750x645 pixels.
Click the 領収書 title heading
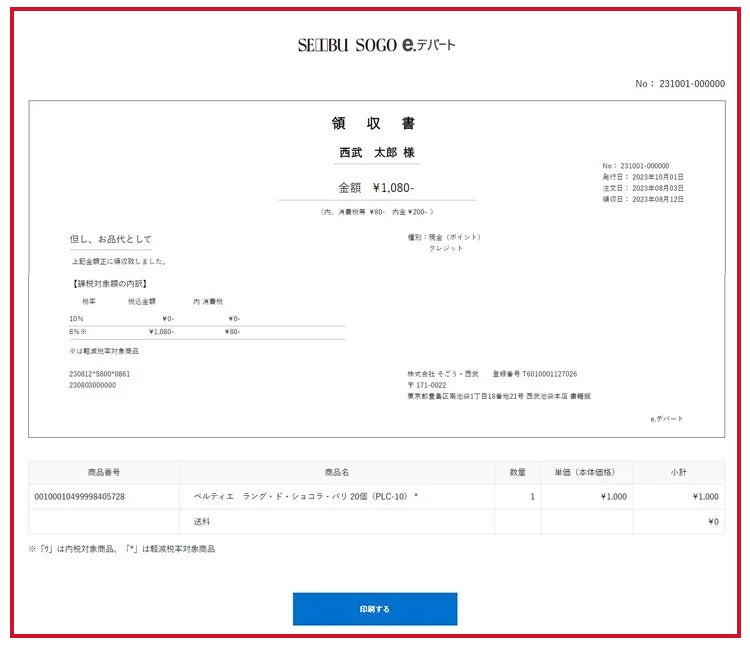pos(374,123)
